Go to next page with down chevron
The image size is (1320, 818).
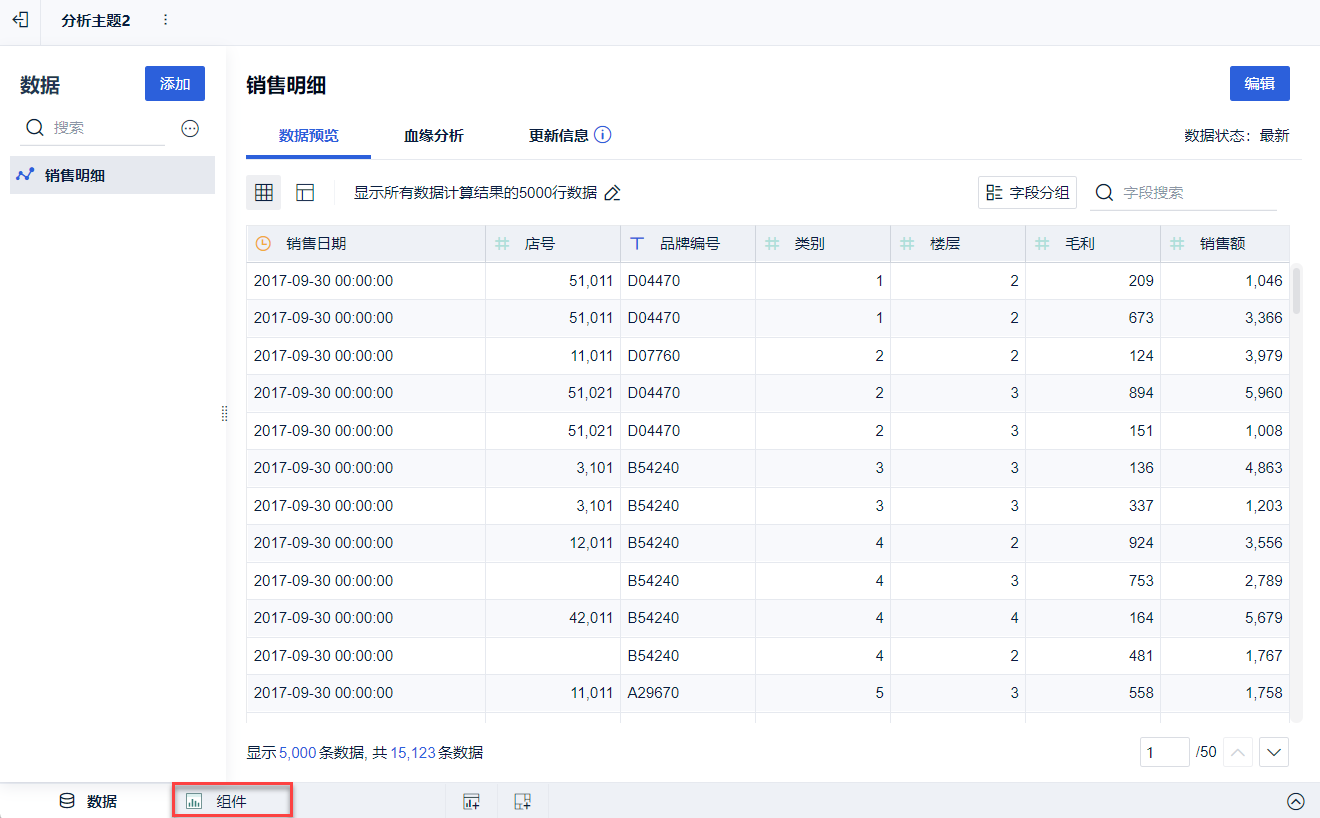(1274, 752)
